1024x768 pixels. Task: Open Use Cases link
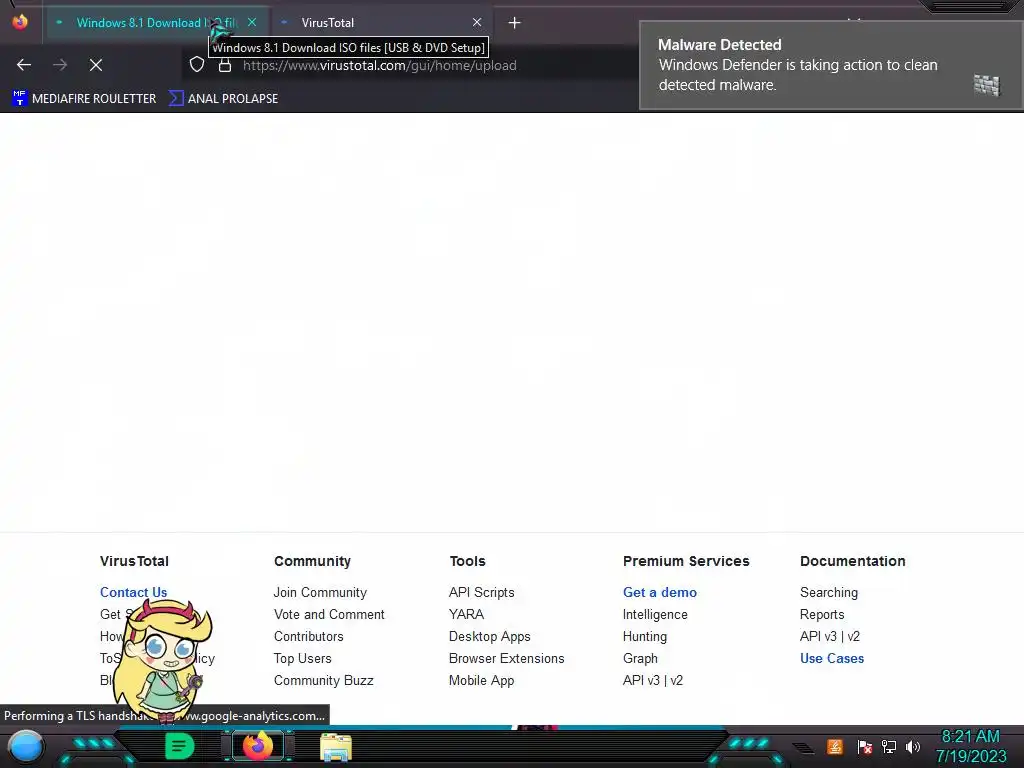pos(831,658)
